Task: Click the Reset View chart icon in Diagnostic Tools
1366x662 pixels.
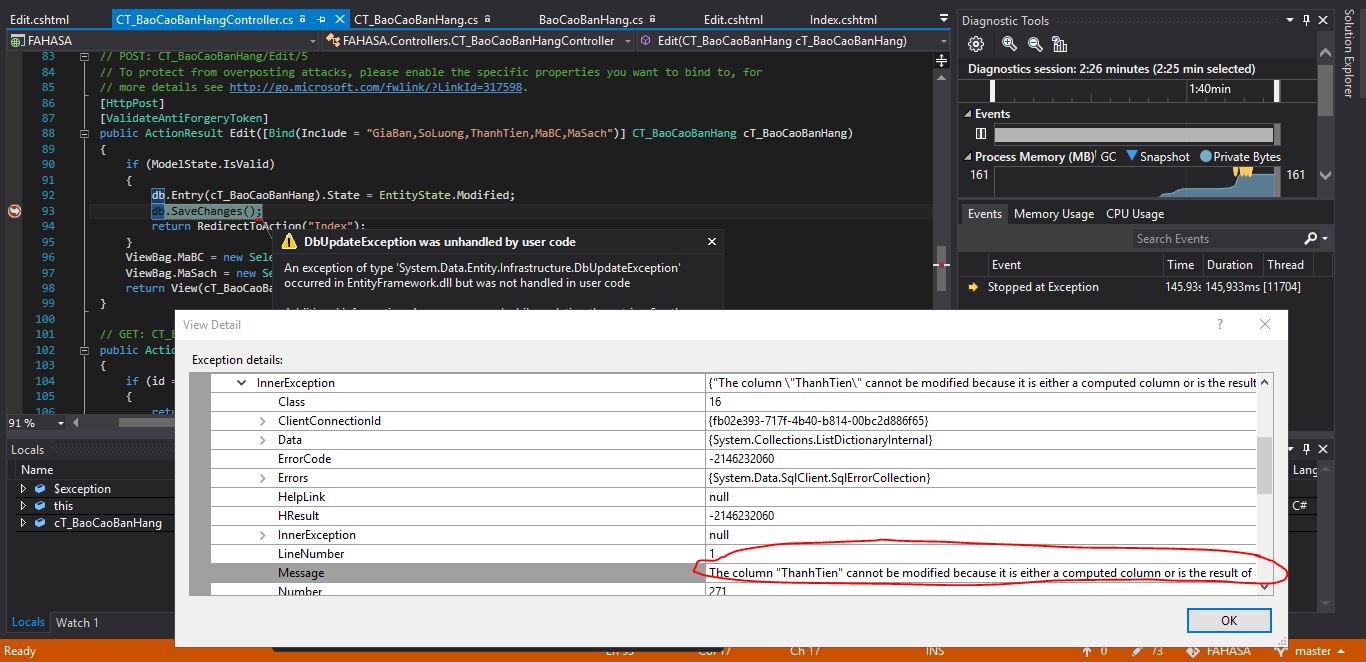Action: (1060, 44)
